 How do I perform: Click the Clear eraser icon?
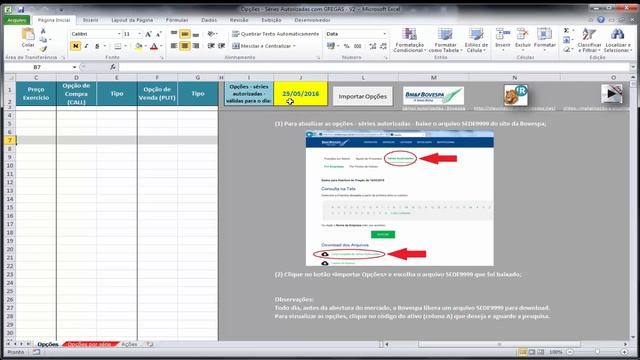(x=567, y=49)
